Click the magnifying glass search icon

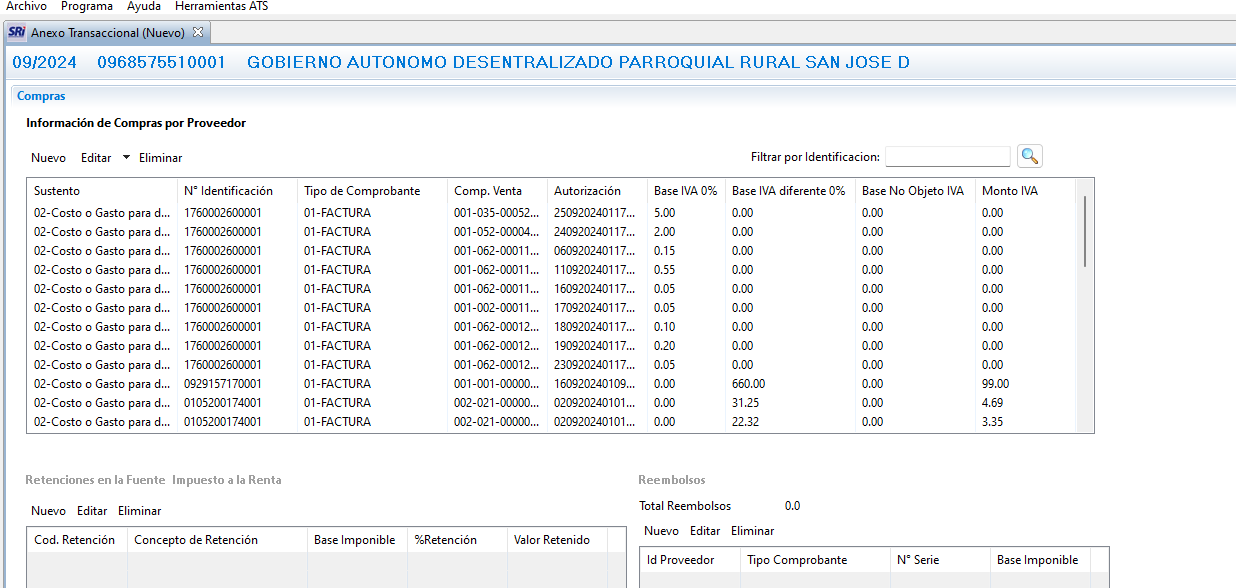(1030, 156)
